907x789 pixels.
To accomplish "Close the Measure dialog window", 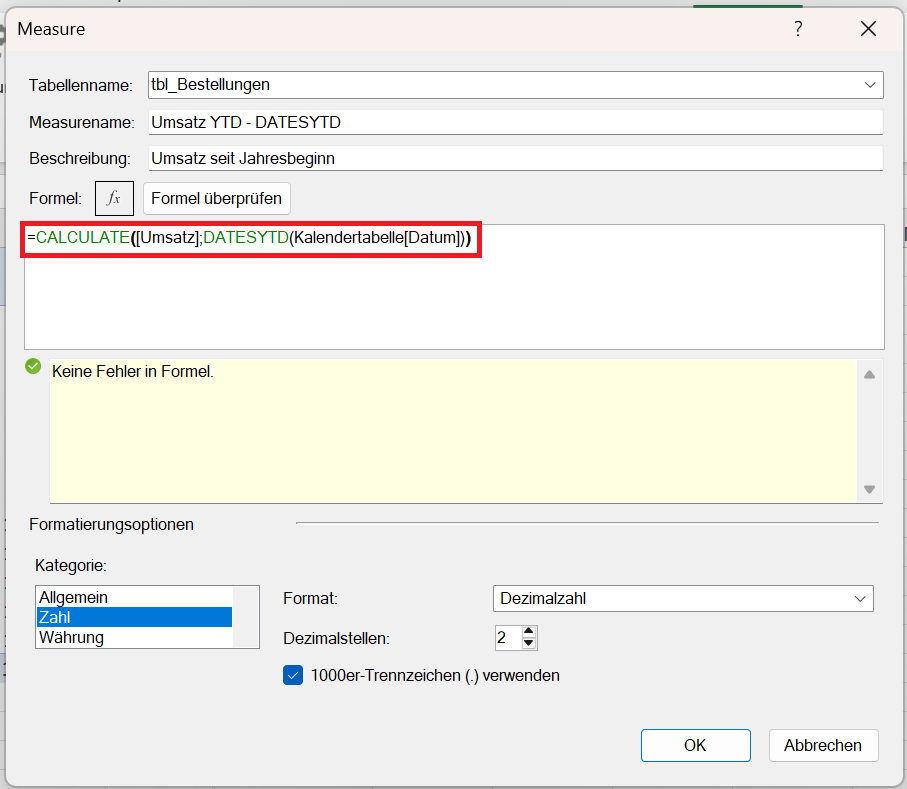I will (868, 29).
